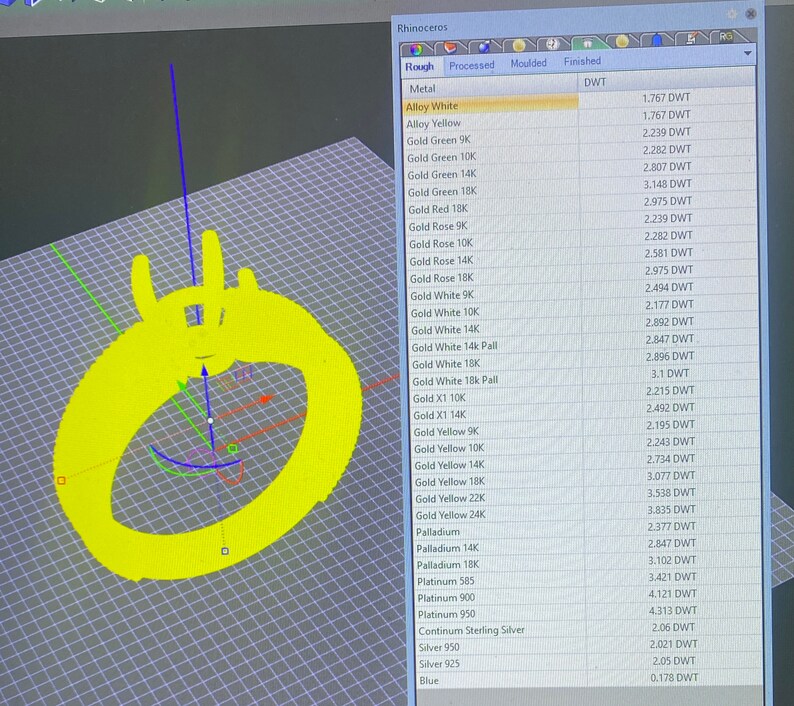This screenshot has height=706, width=794.
Task: Open the notes pencil panel tab
Action: (x=691, y=38)
